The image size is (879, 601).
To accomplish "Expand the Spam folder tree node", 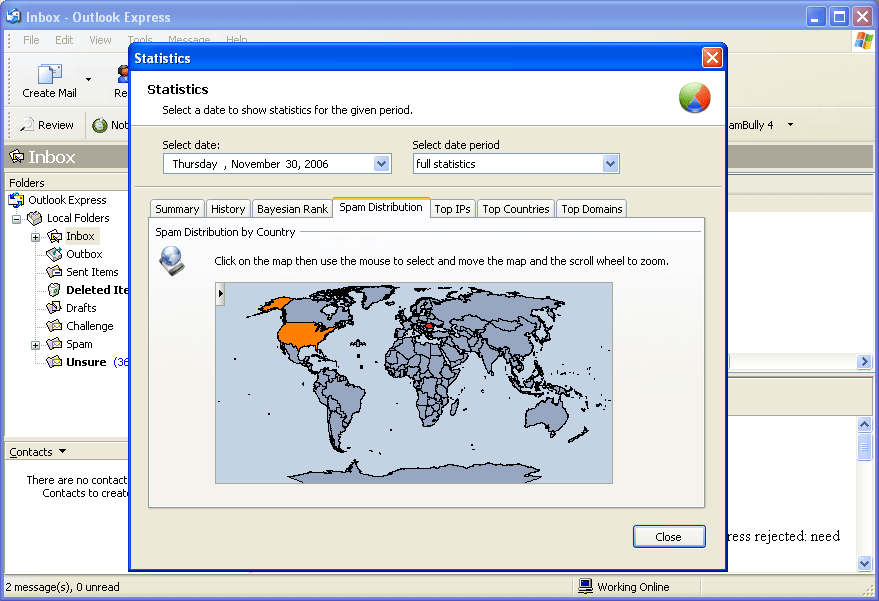I will click(x=36, y=345).
